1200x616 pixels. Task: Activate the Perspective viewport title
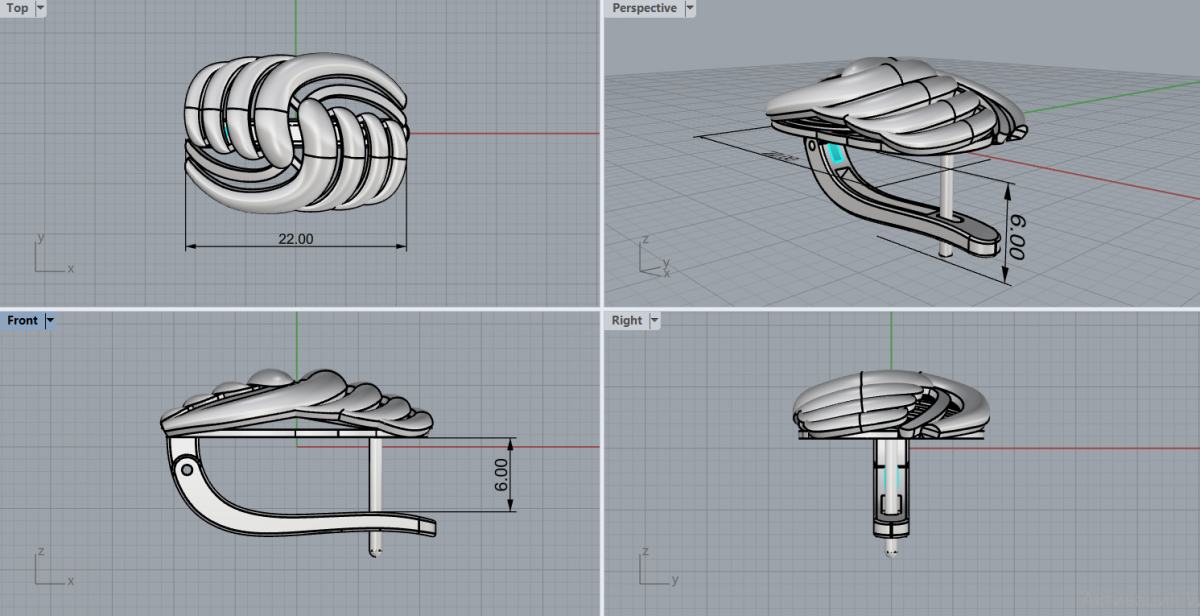pos(644,8)
